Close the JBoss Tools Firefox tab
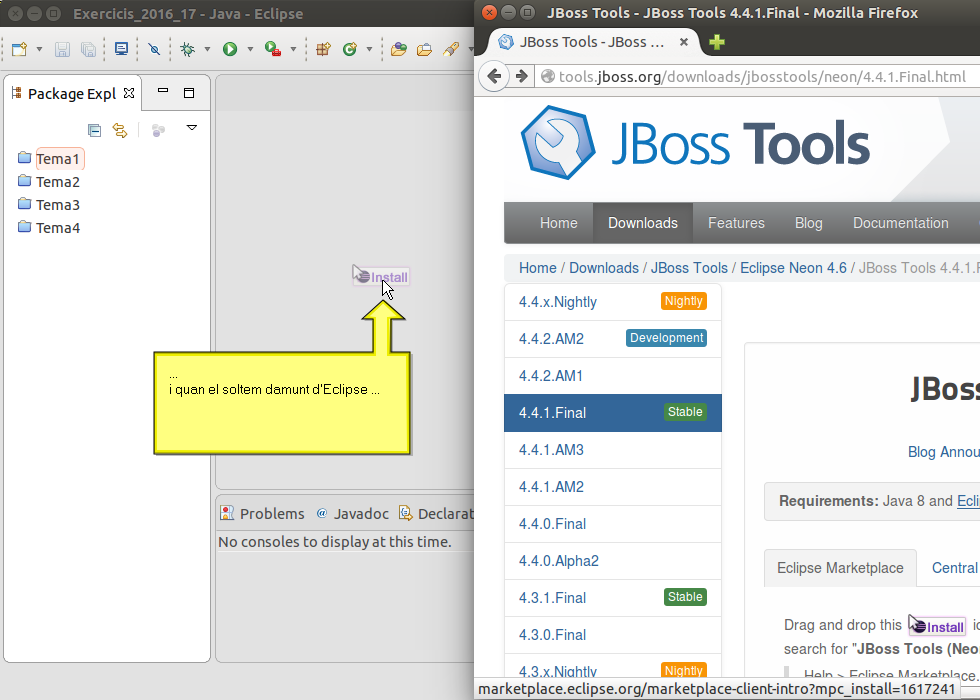This screenshot has width=980, height=700. coord(684,42)
